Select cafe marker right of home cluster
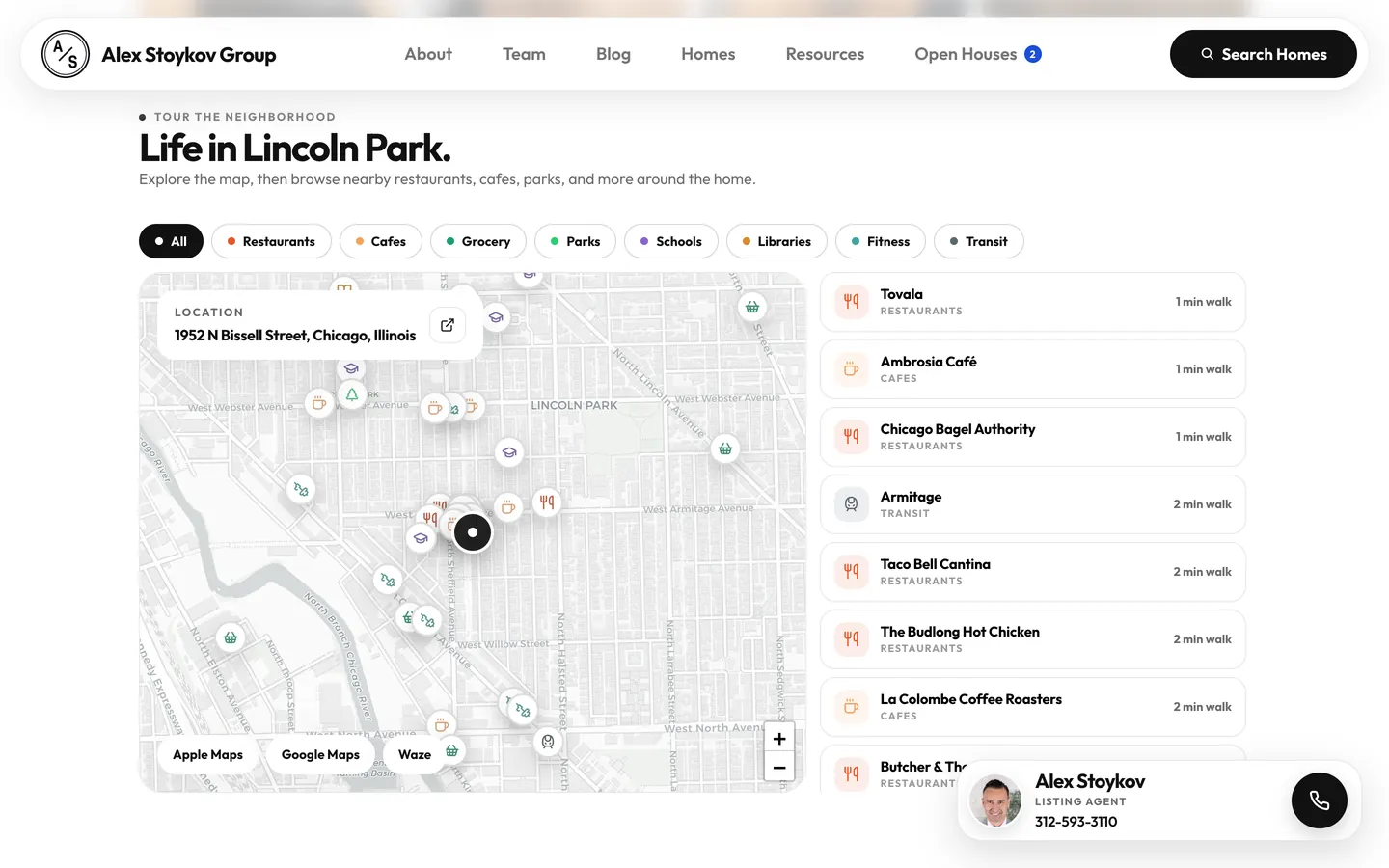Viewport: 1389px width, 868px height. [508, 506]
